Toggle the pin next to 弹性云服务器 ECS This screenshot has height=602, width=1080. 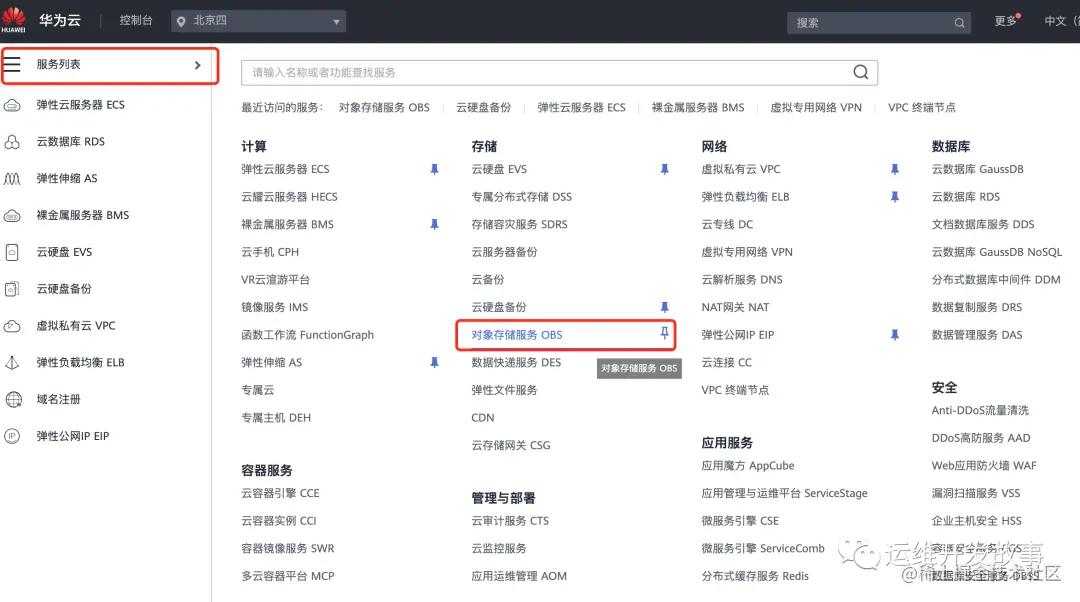pyautogui.click(x=434, y=169)
